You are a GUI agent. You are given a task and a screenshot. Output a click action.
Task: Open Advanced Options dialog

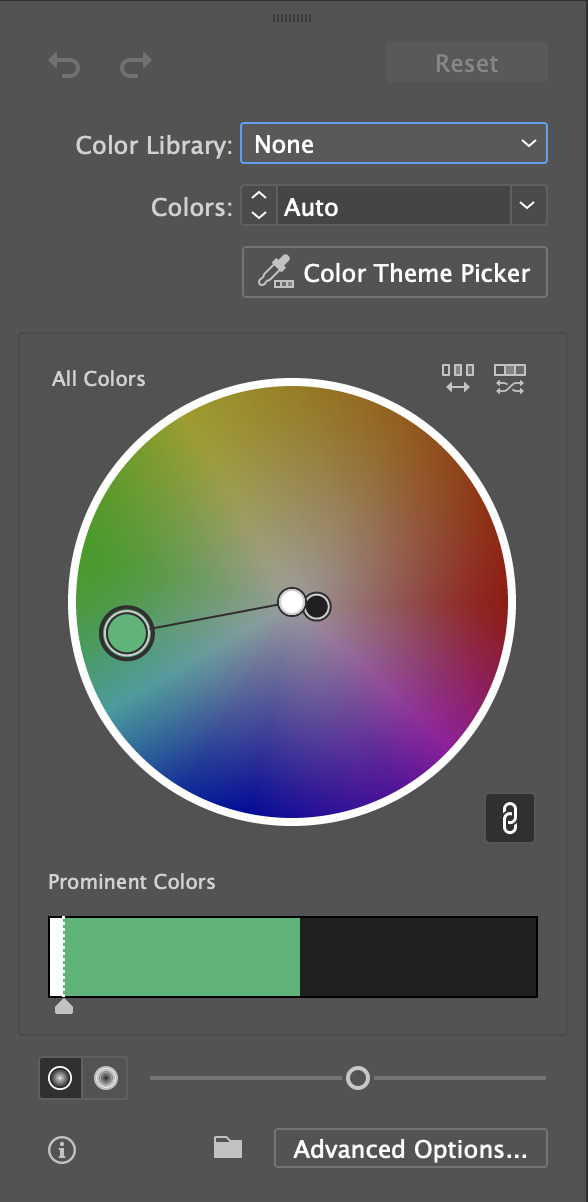[411, 1149]
